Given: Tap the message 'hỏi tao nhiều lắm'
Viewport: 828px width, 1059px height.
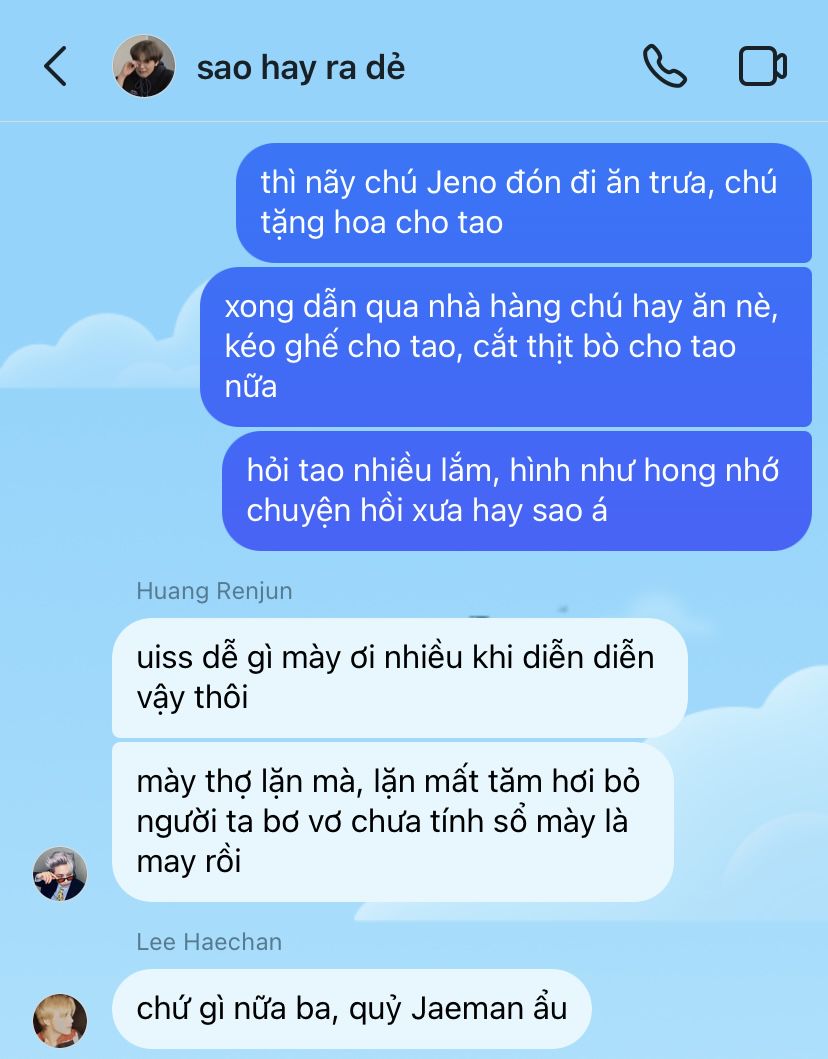Looking at the screenshot, I should click(517, 491).
